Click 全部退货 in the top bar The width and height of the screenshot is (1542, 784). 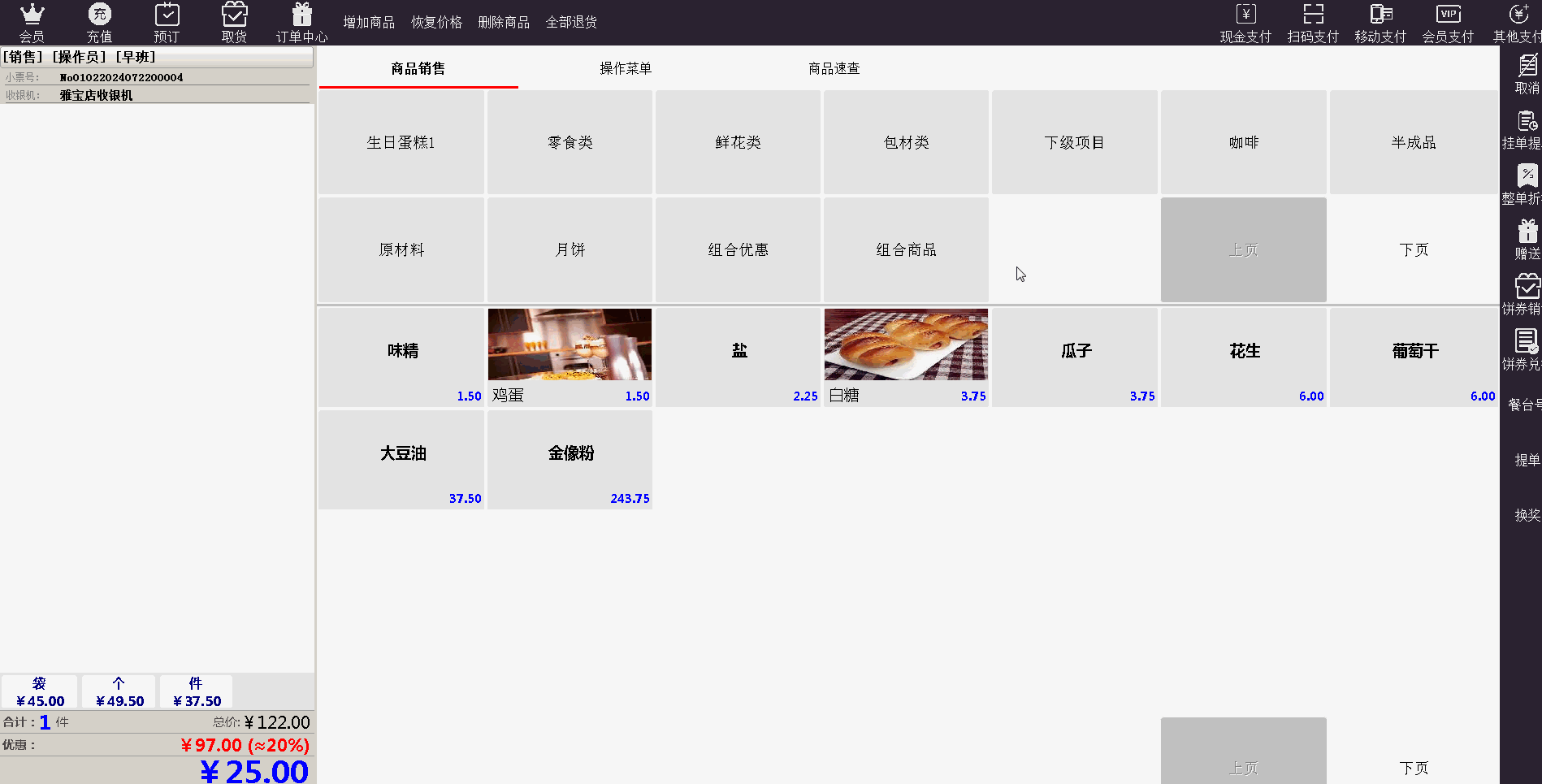pos(571,22)
